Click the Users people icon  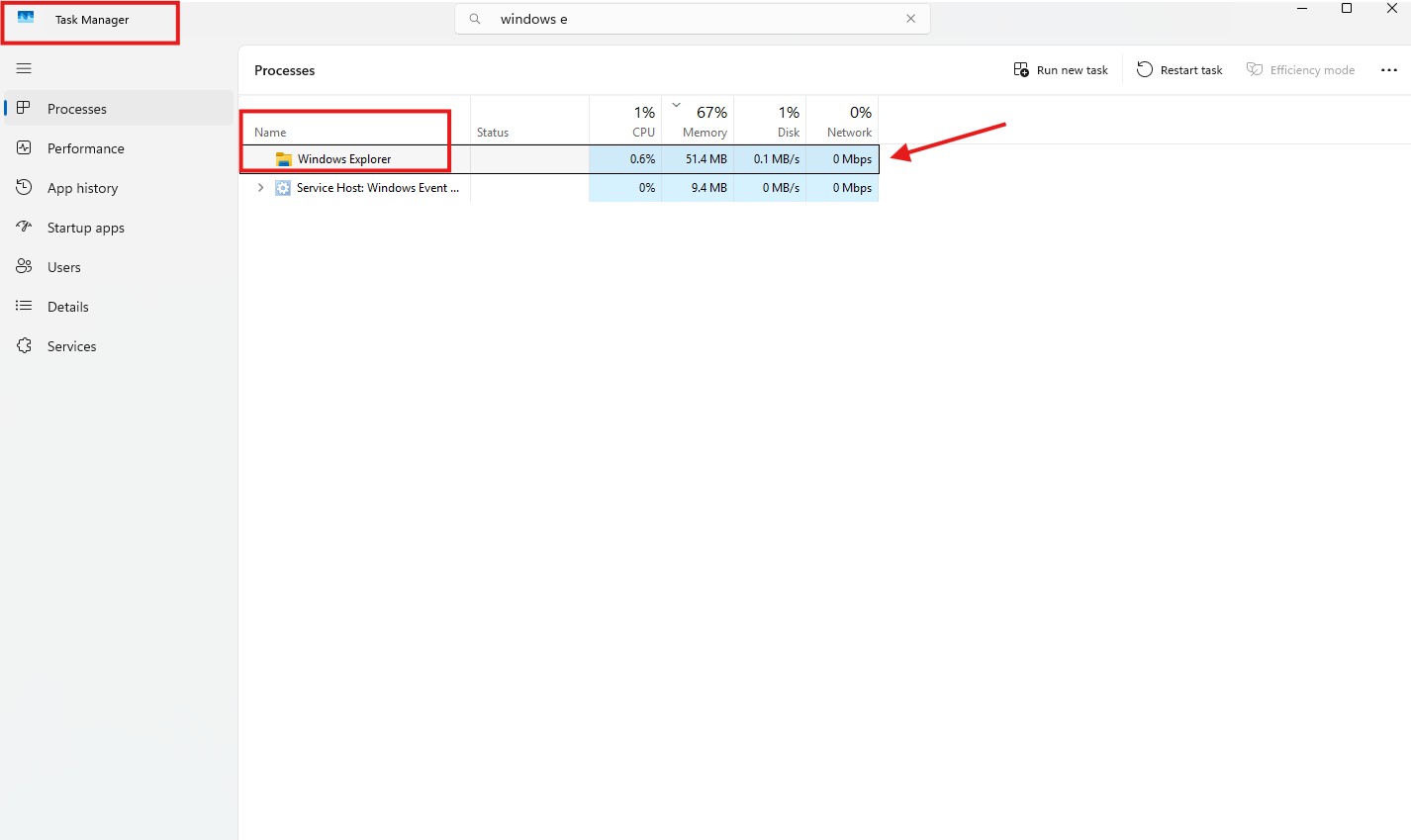tap(24, 266)
